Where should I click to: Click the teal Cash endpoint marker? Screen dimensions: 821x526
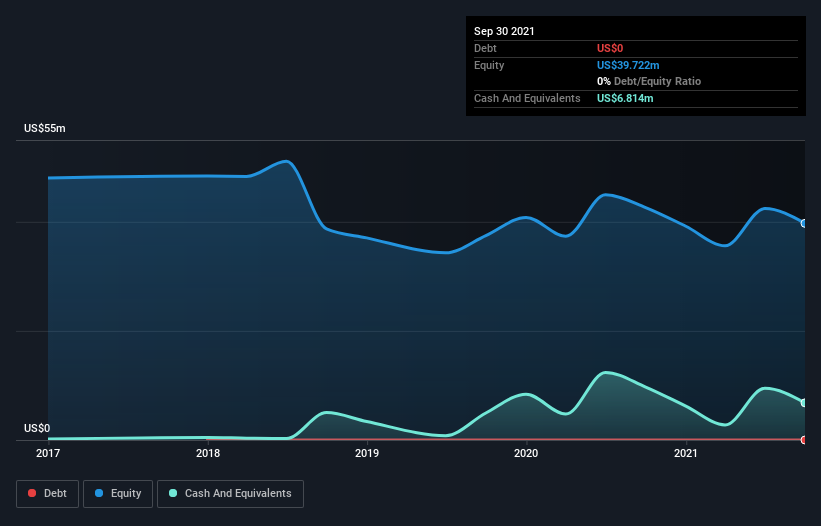coord(804,403)
